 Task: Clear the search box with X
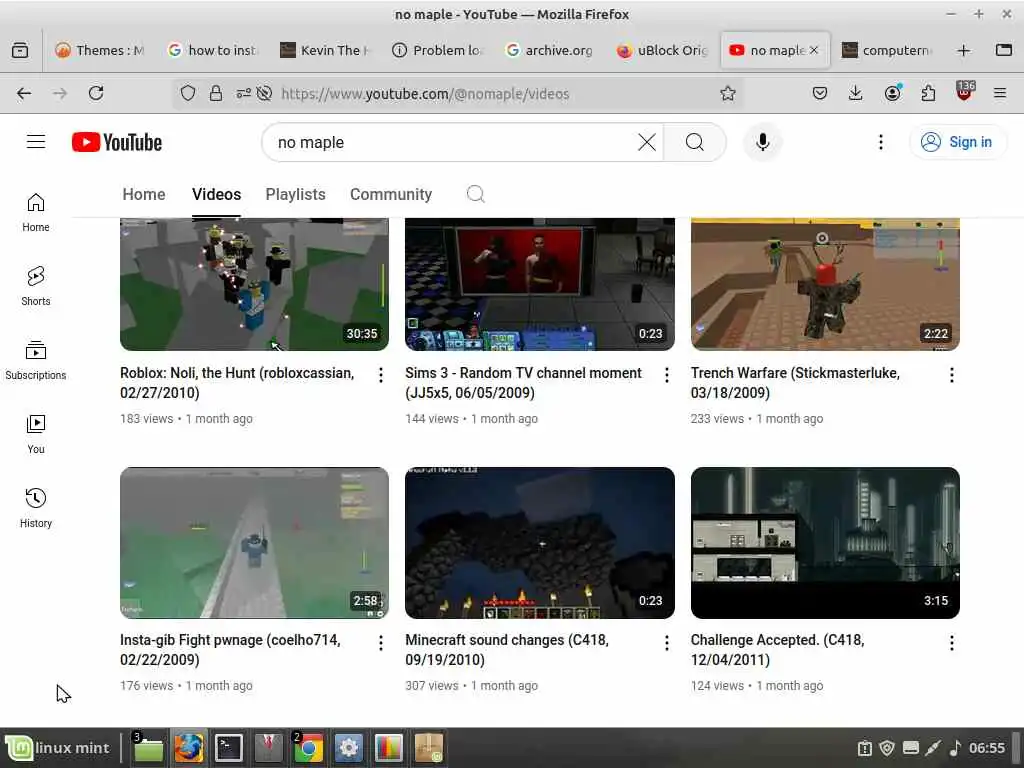[647, 142]
